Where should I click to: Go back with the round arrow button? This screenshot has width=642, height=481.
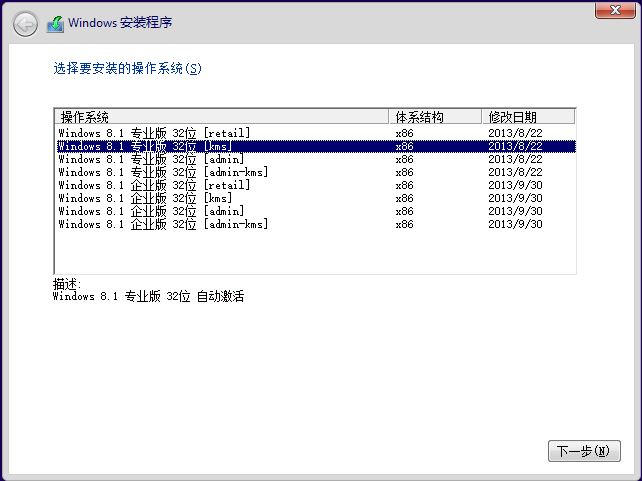(25, 24)
